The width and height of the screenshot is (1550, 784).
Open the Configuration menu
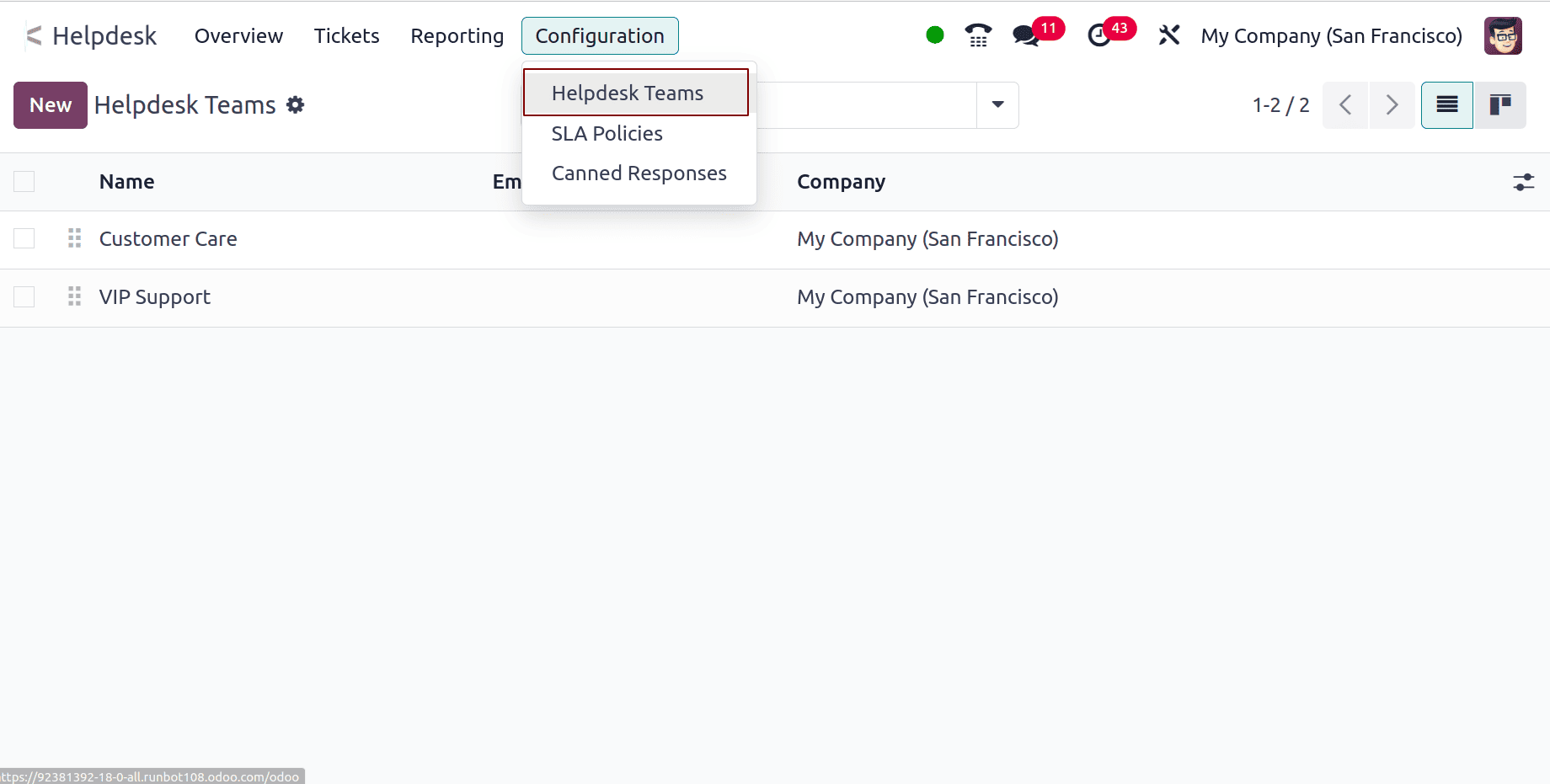pos(600,35)
